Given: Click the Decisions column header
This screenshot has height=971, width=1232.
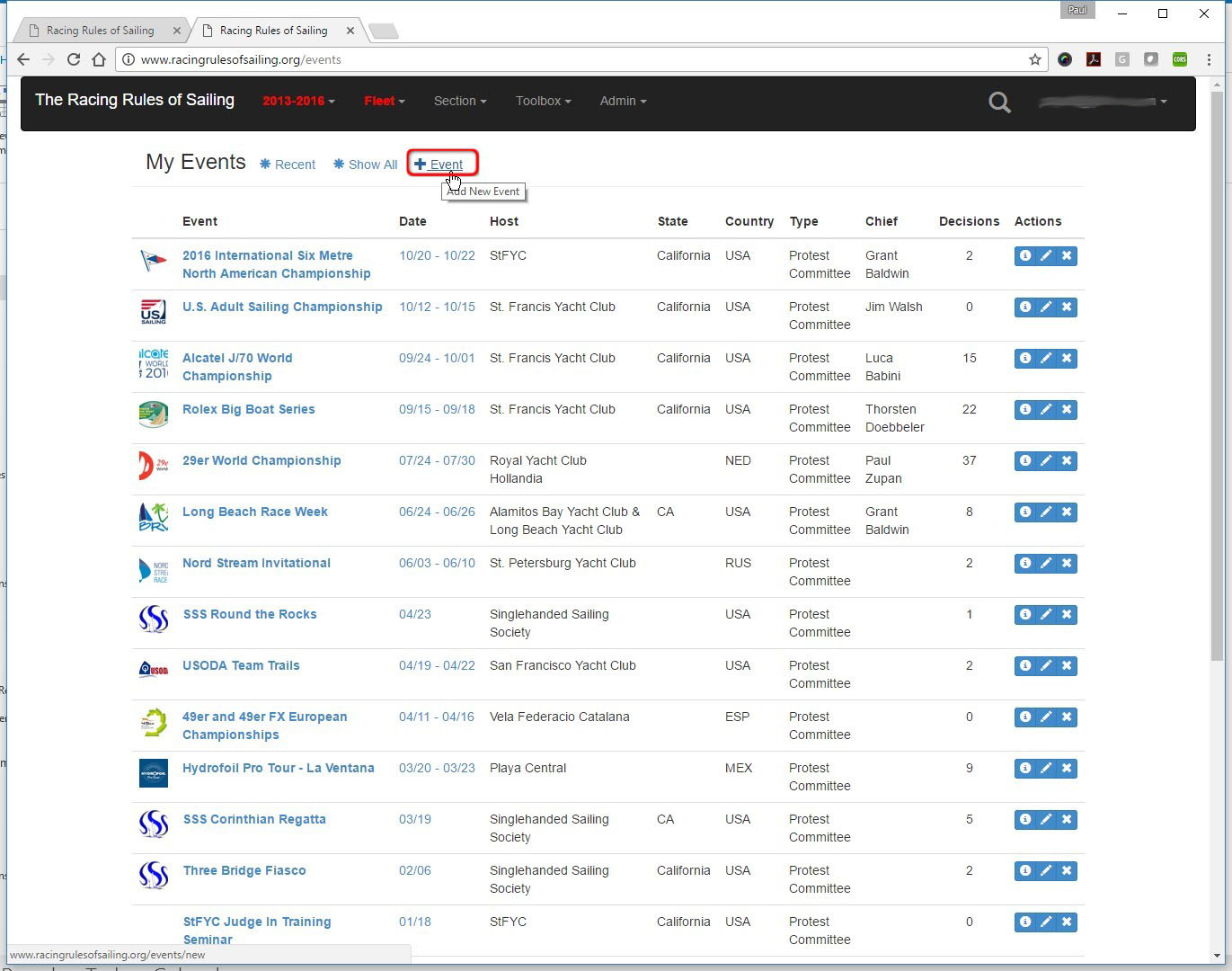Looking at the screenshot, I should 969,221.
